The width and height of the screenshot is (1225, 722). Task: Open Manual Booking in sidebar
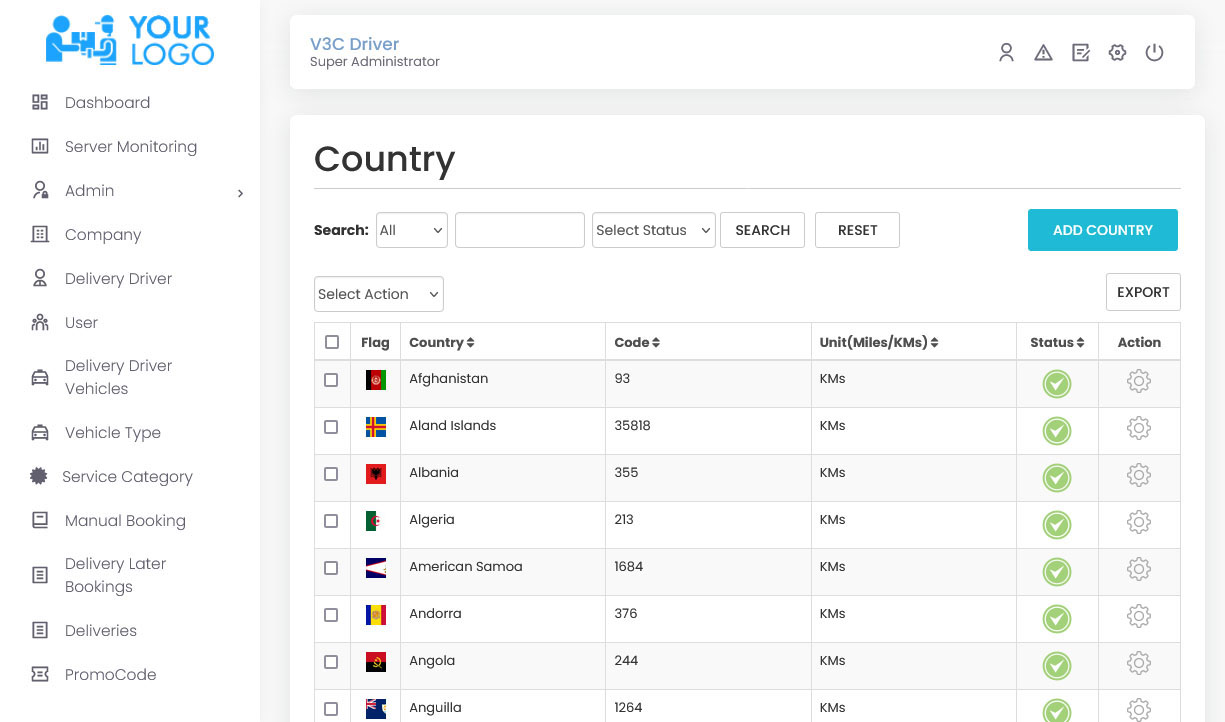click(125, 520)
